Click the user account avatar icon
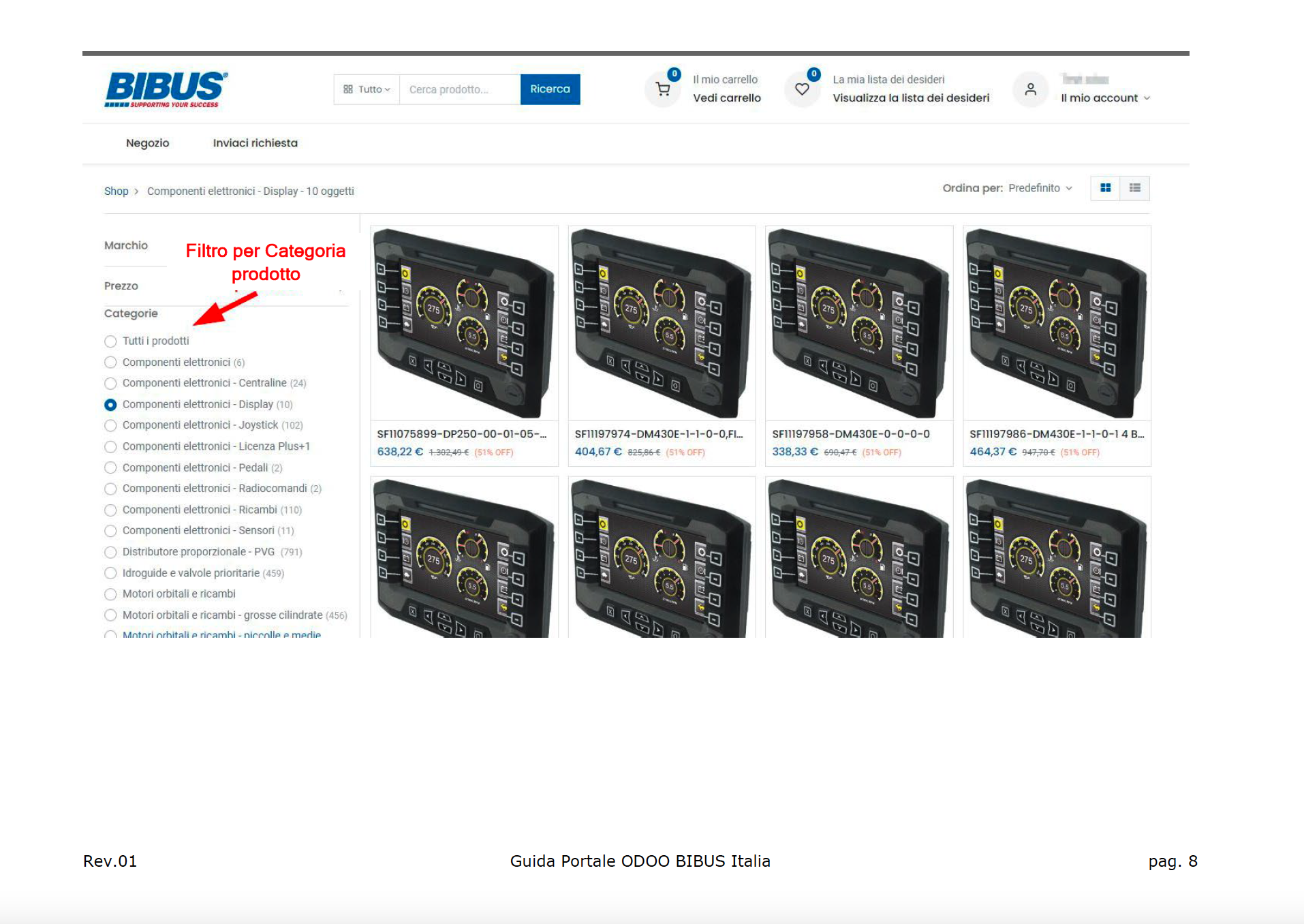Image resolution: width=1304 pixels, height=924 pixels. coord(1030,89)
